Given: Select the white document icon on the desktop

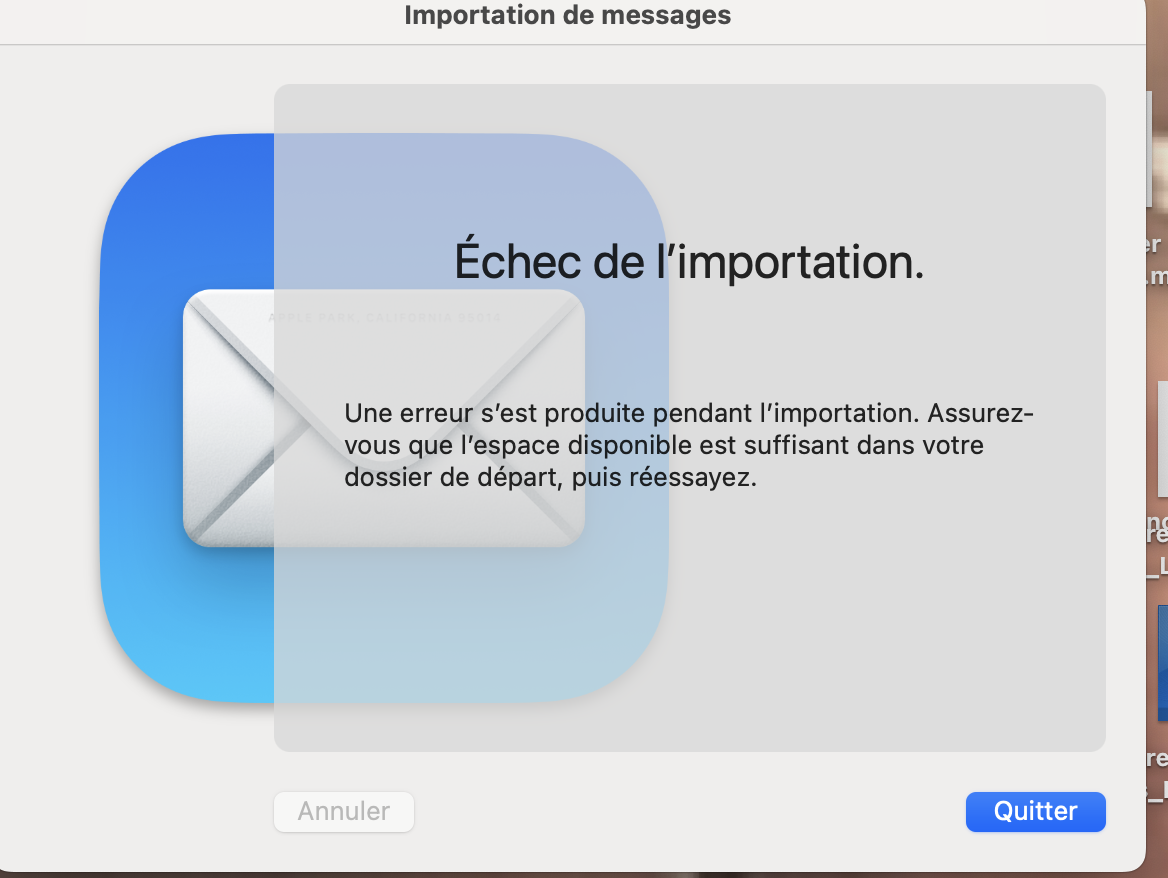Looking at the screenshot, I should coord(1162,442).
